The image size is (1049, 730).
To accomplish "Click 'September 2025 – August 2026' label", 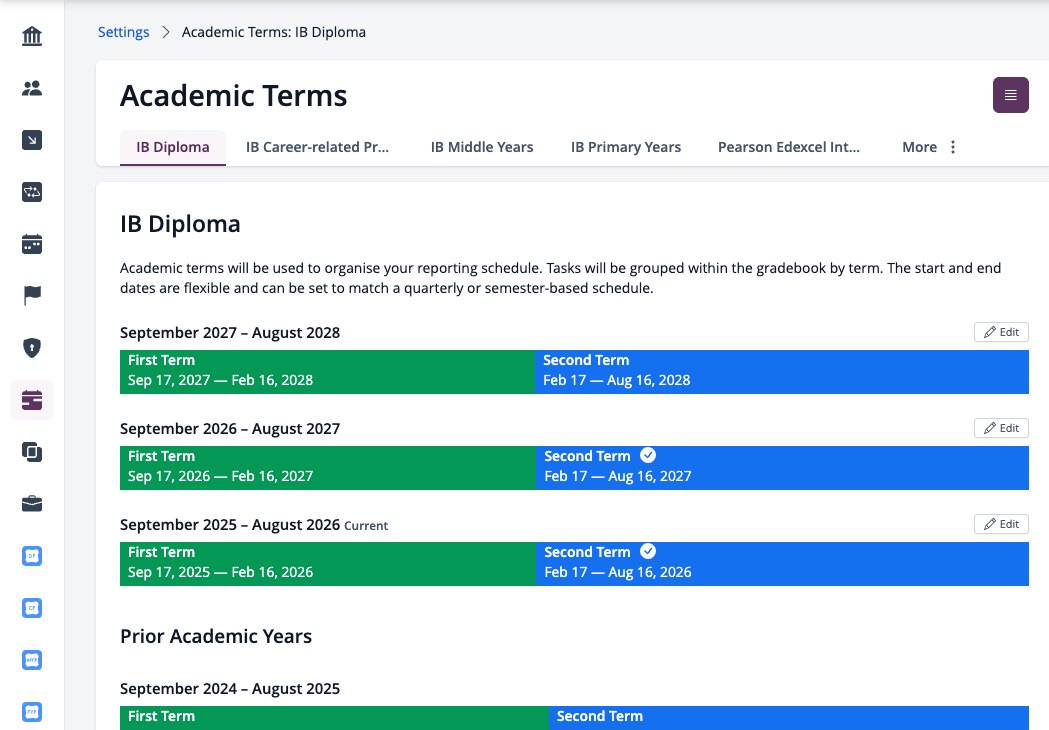I will tap(230, 525).
